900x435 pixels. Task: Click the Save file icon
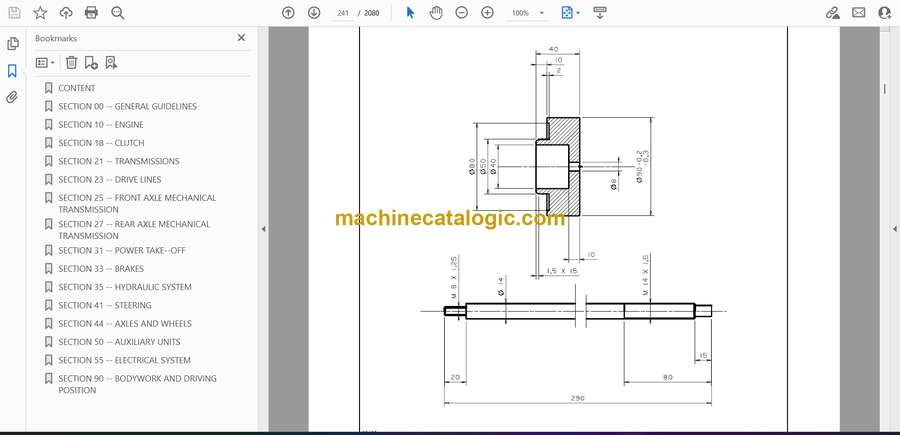(x=14, y=13)
